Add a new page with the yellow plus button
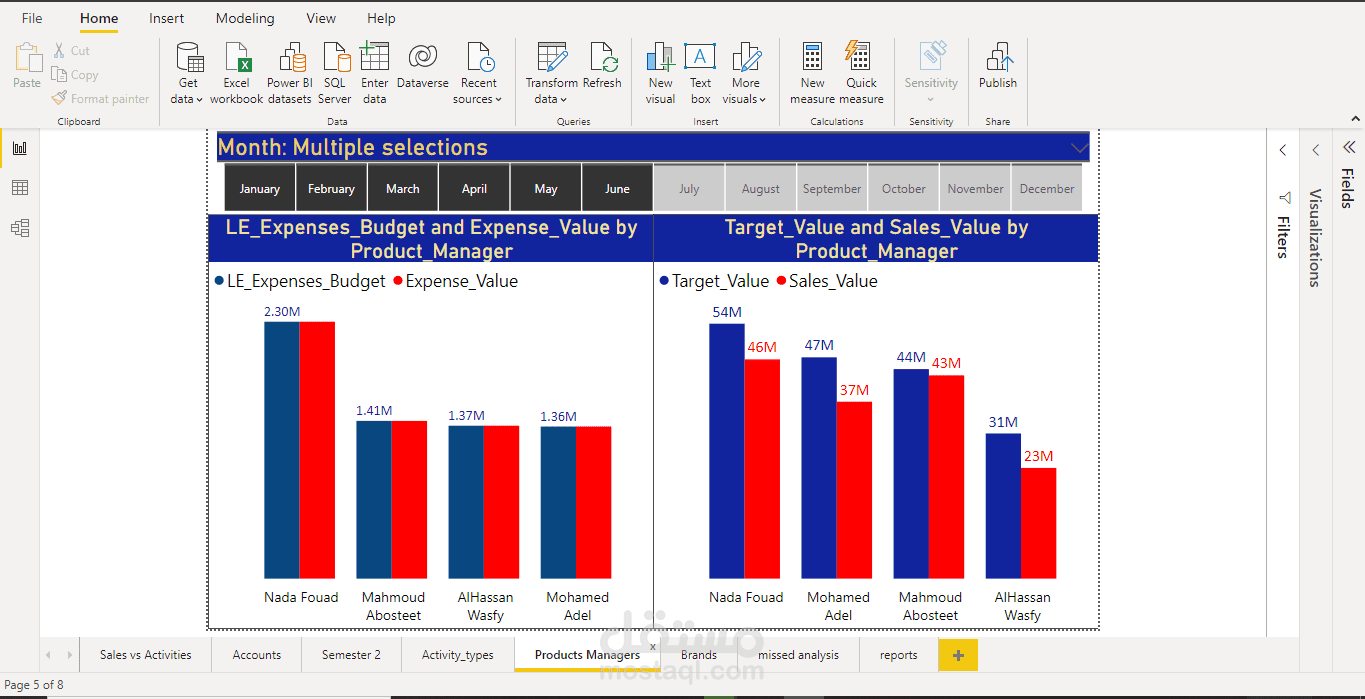 point(957,655)
